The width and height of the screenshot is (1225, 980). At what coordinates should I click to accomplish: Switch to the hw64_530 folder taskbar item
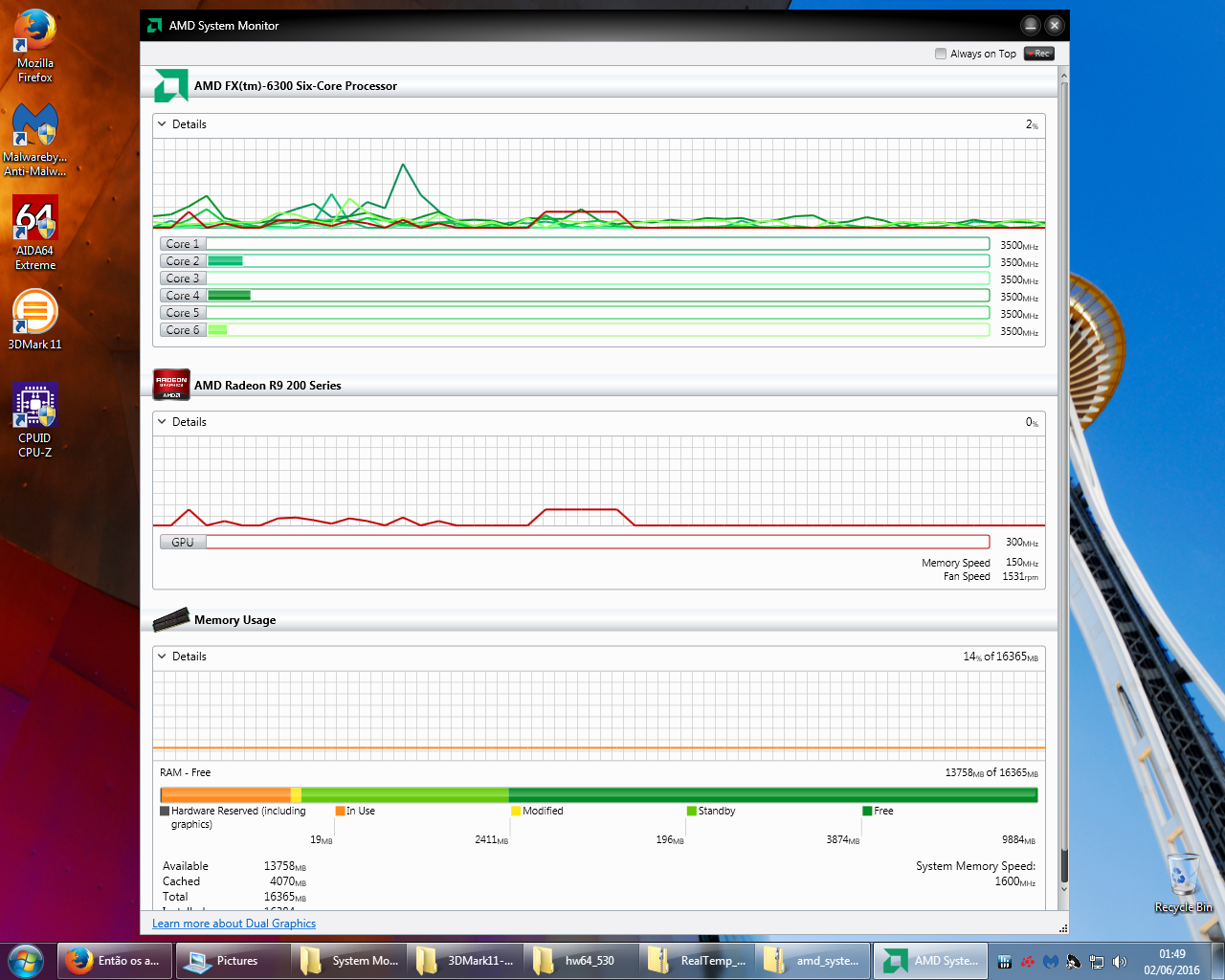point(581,961)
